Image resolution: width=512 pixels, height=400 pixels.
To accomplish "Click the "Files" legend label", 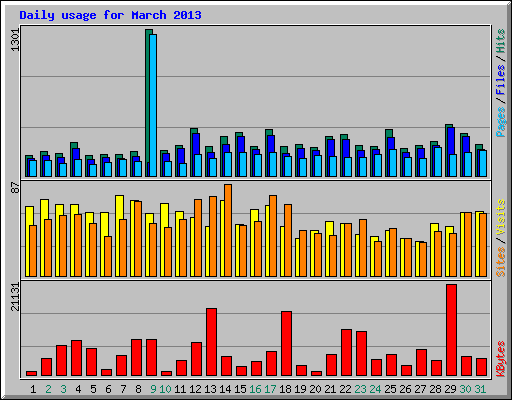I will pos(501,80).
